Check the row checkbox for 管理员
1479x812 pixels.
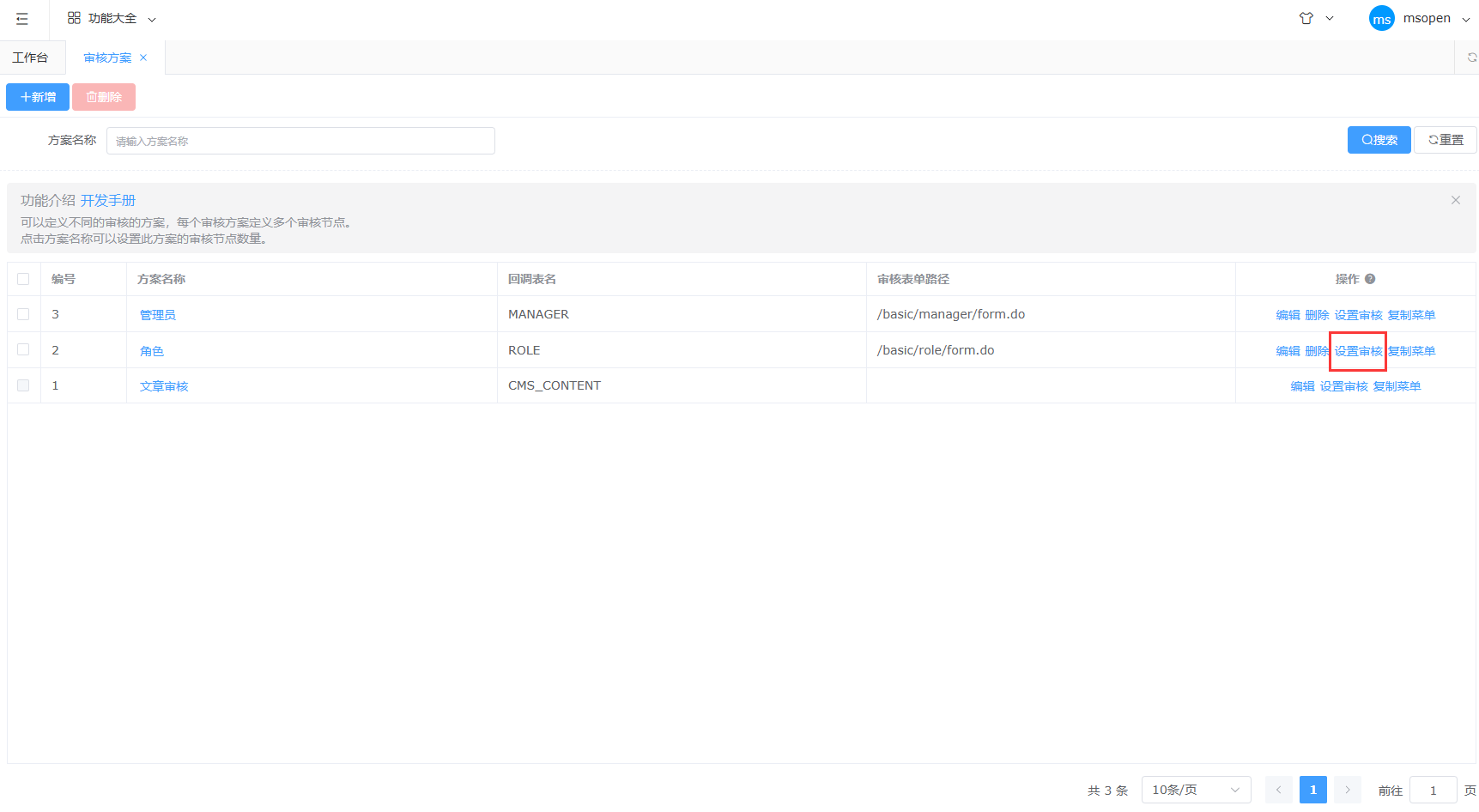coord(23,314)
